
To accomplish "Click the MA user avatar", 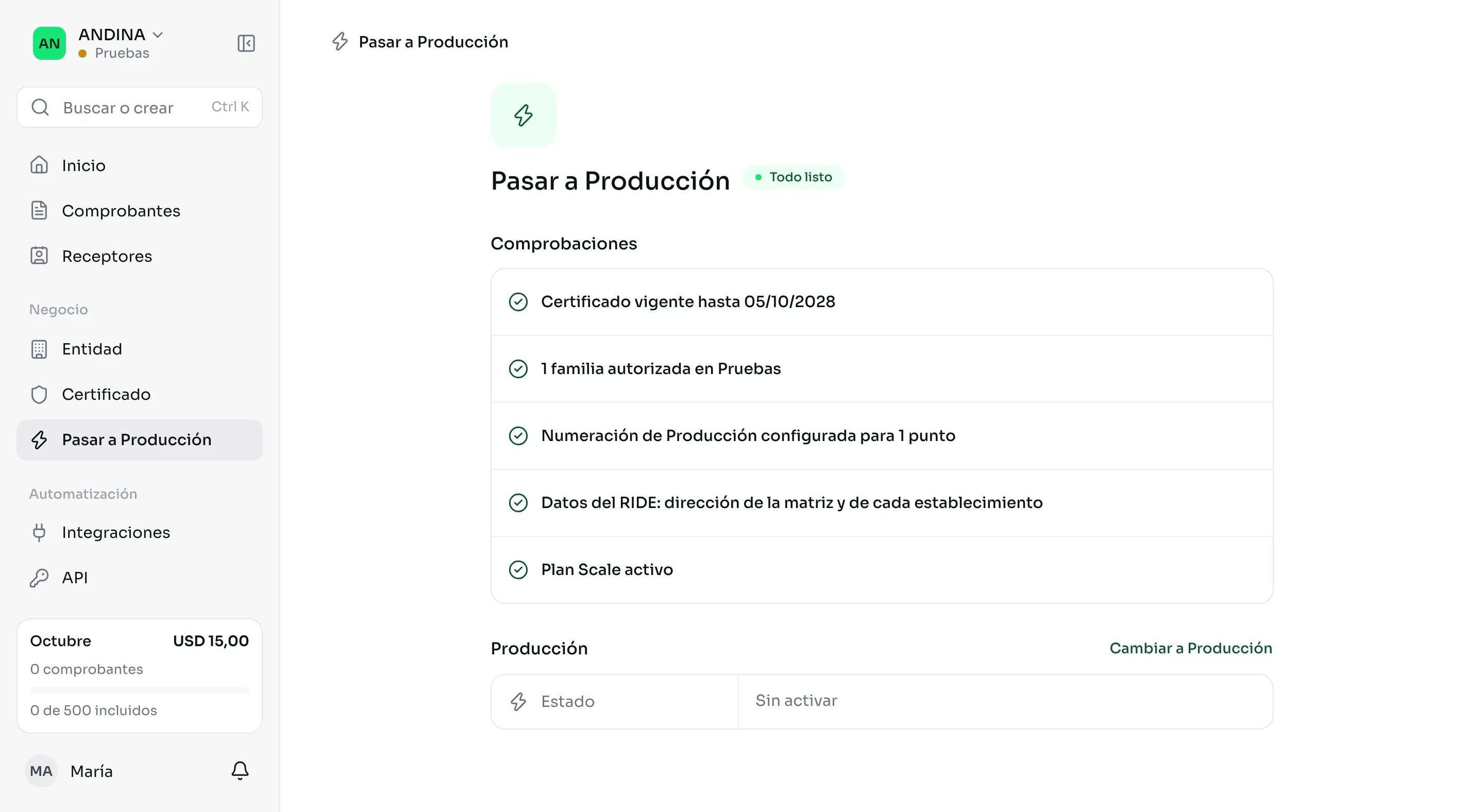I will [x=41, y=771].
